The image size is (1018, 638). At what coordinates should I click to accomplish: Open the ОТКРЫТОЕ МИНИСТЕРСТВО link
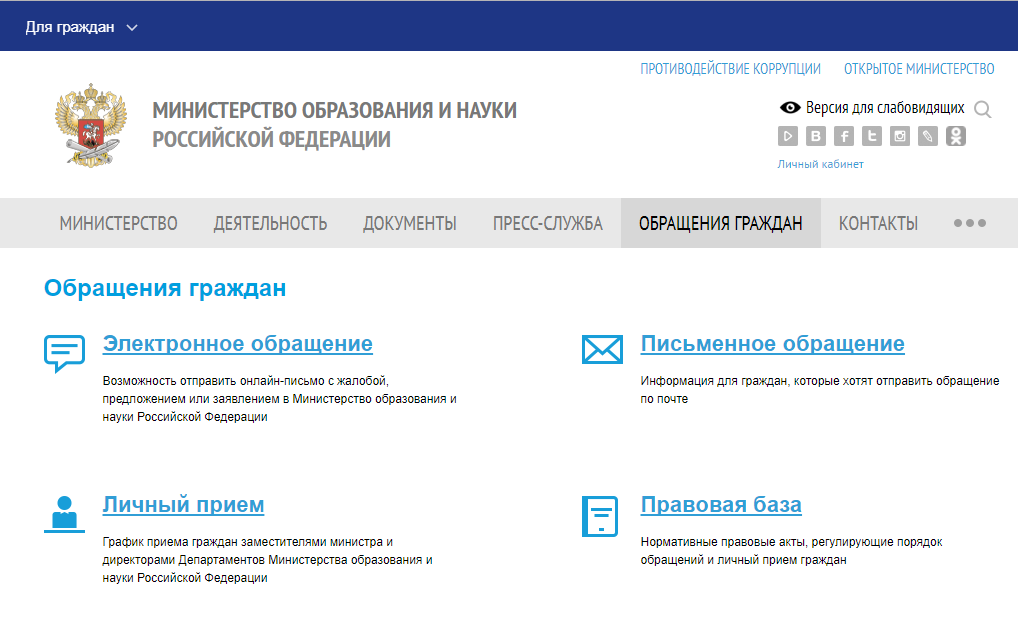tap(919, 69)
